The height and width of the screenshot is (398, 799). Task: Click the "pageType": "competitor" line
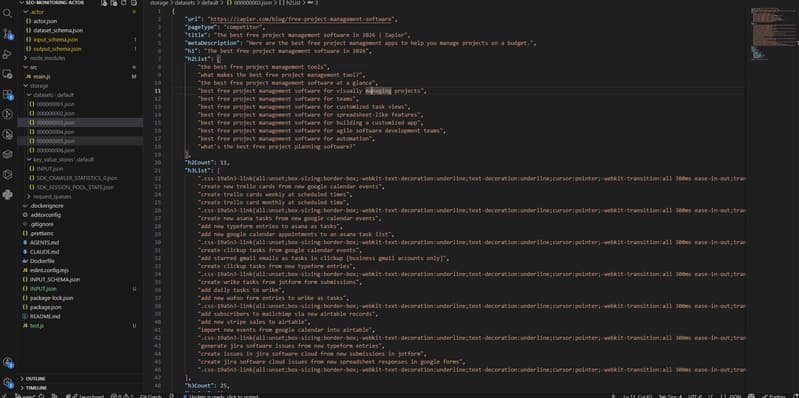coord(225,27)
